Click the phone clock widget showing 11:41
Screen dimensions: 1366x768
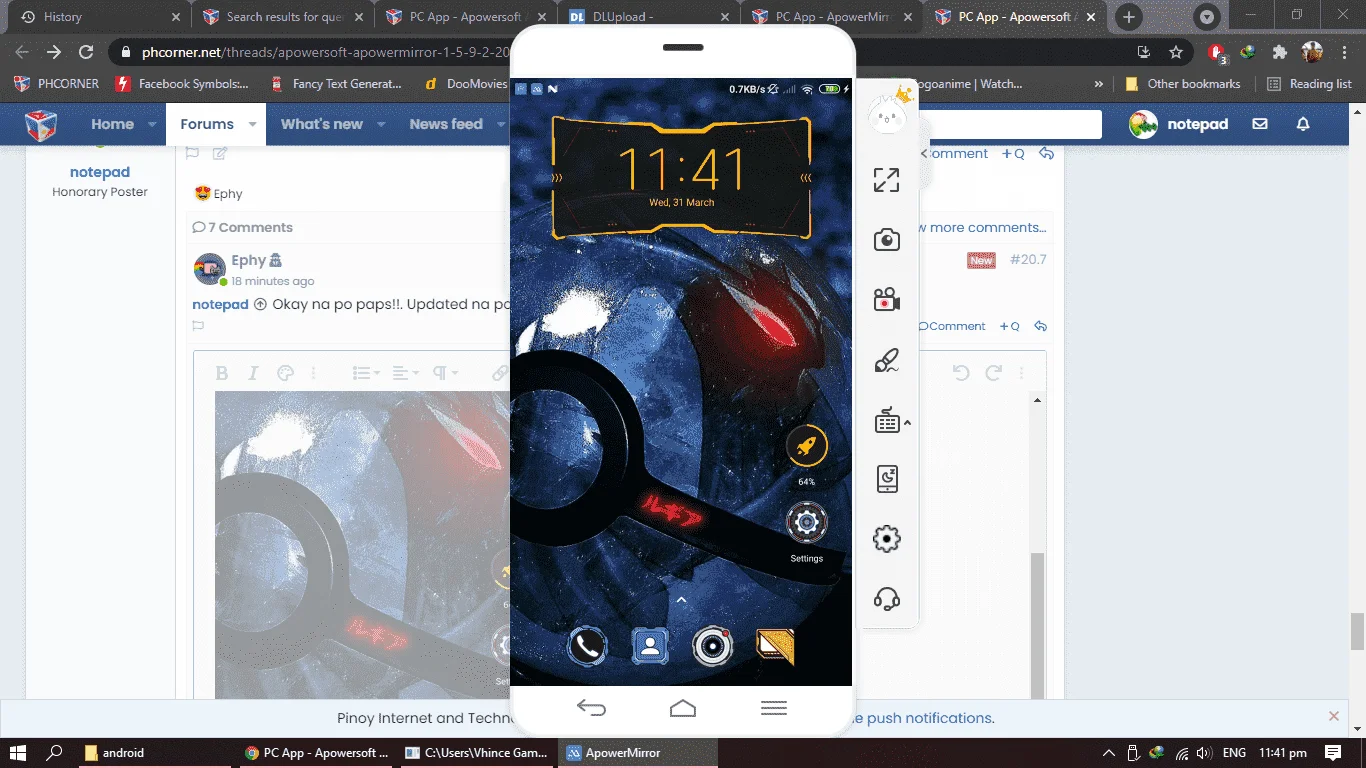[681, 178]
